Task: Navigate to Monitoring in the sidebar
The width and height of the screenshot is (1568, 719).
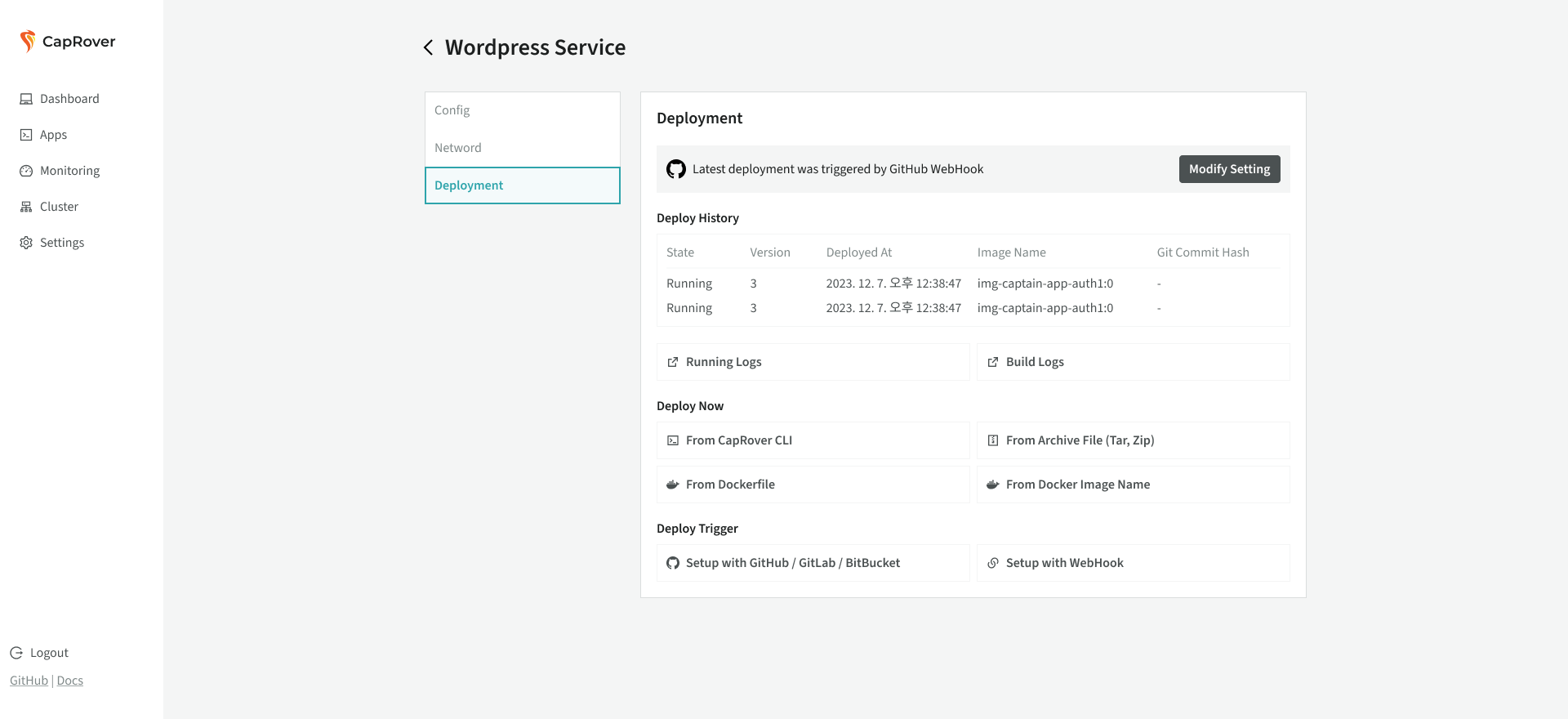Action: 69,171
